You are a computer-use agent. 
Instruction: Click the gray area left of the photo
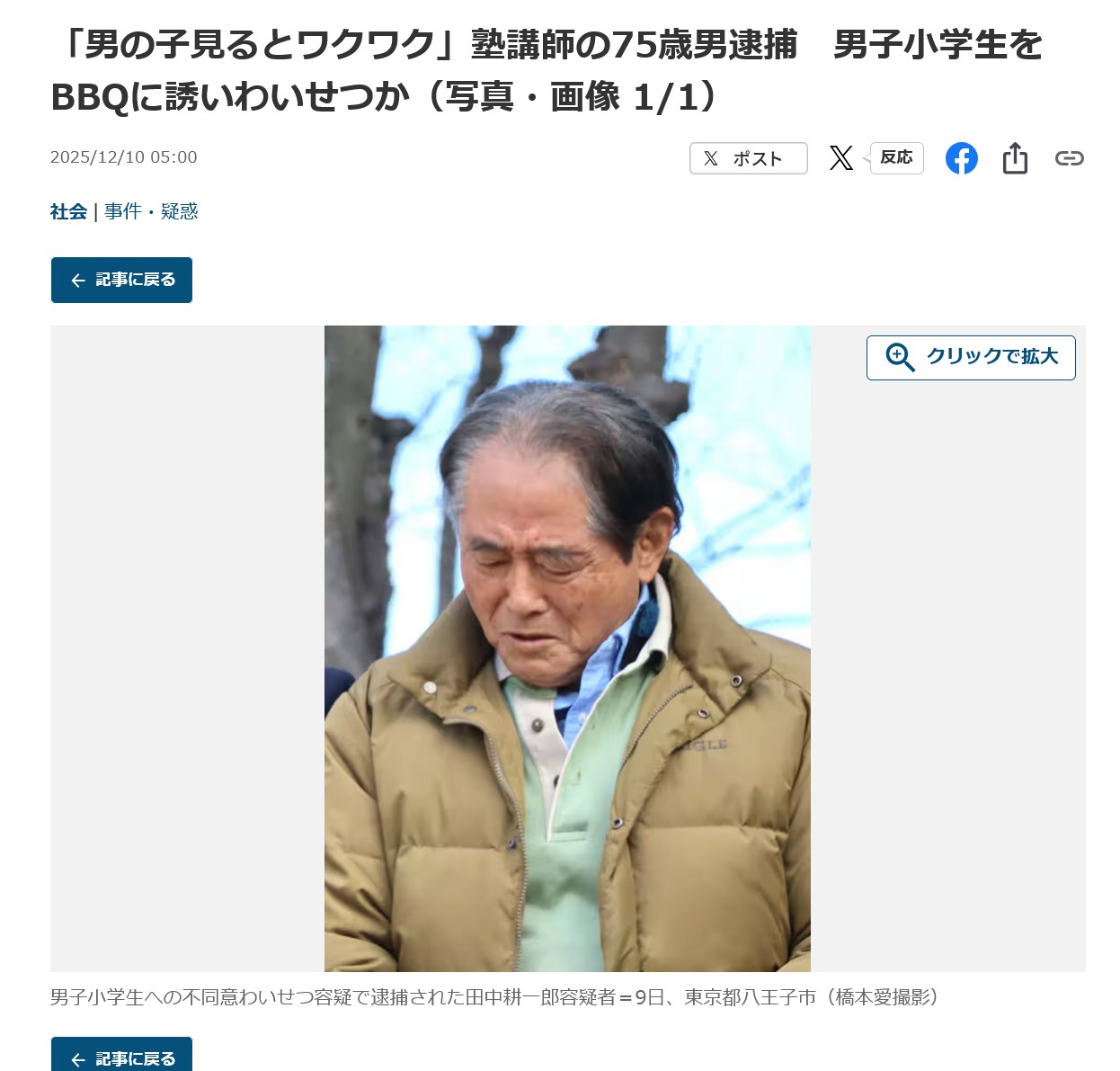pos(187,648)
